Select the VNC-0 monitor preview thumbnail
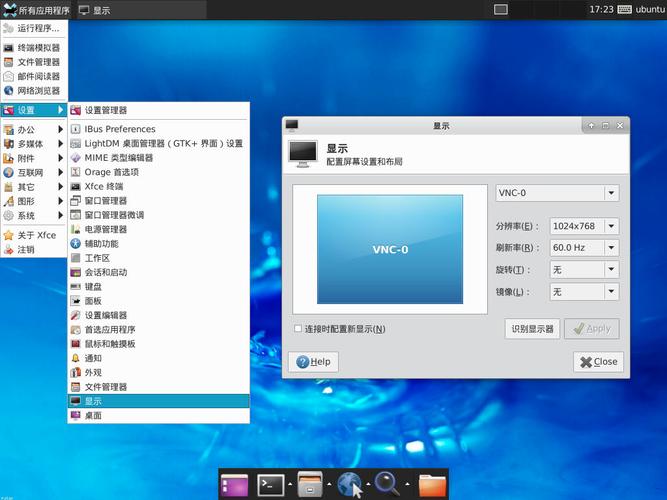Image resolution: width=667 pixels, height=500 pixels. point(390,249)
